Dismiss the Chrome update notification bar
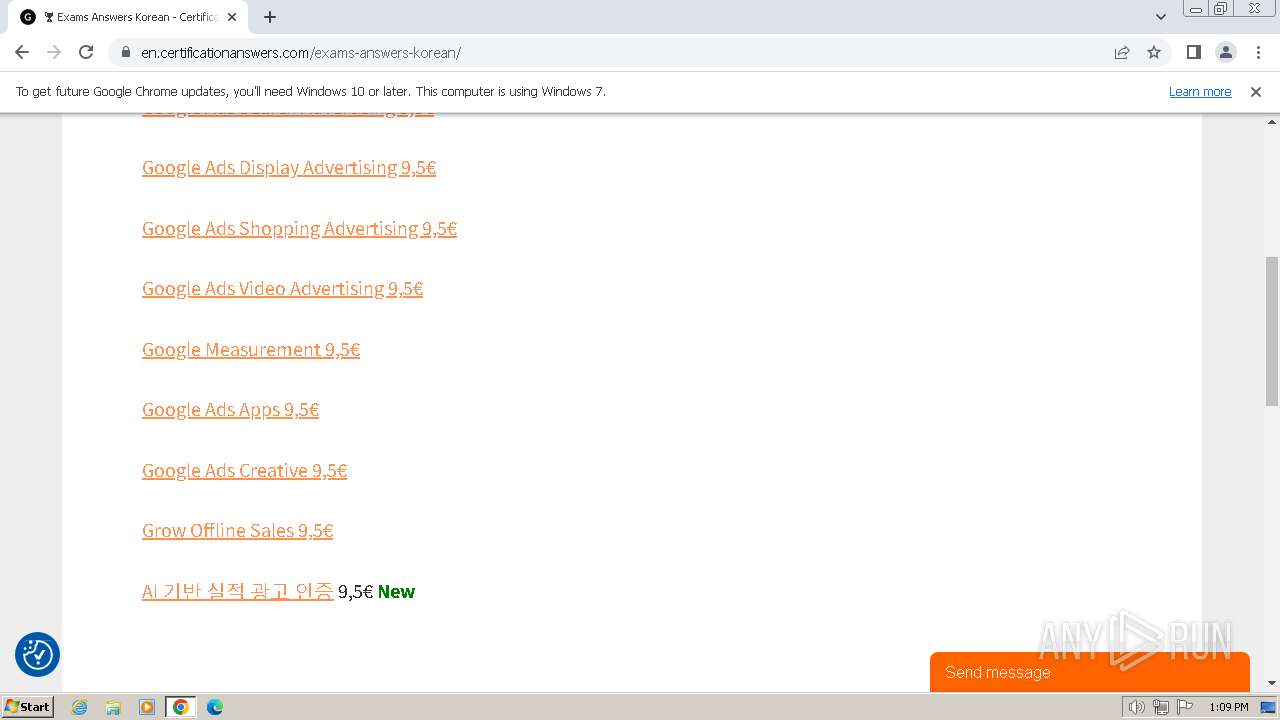Image resolution: width=1280 pixels, height=720 pixels. click(x=1256, y=91)
